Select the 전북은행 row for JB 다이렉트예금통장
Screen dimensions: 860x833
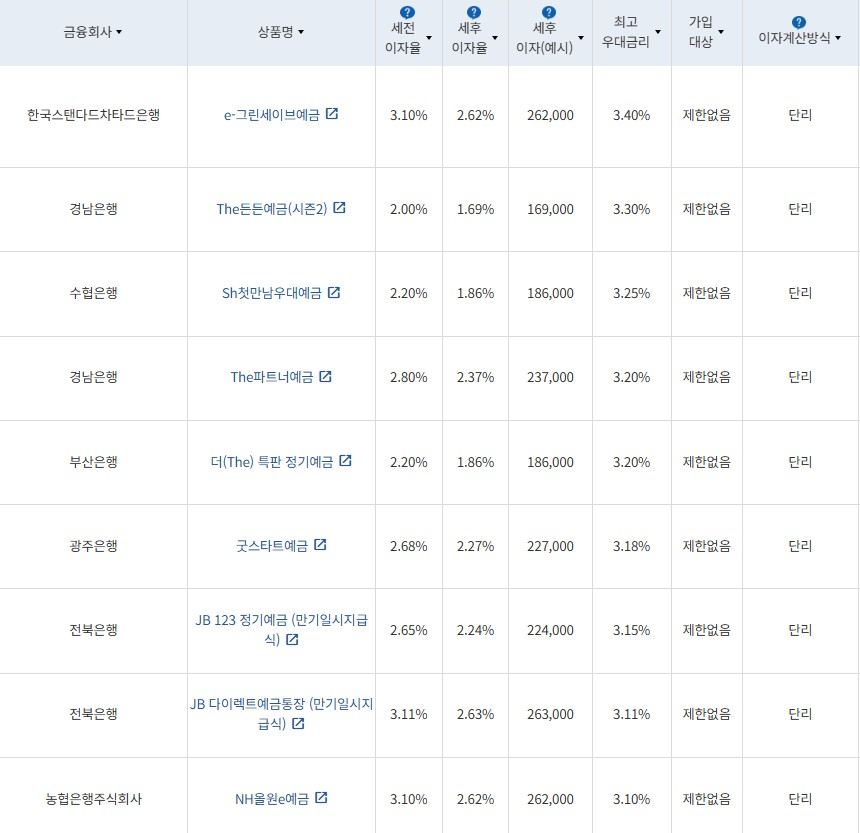tap(93, 715)
